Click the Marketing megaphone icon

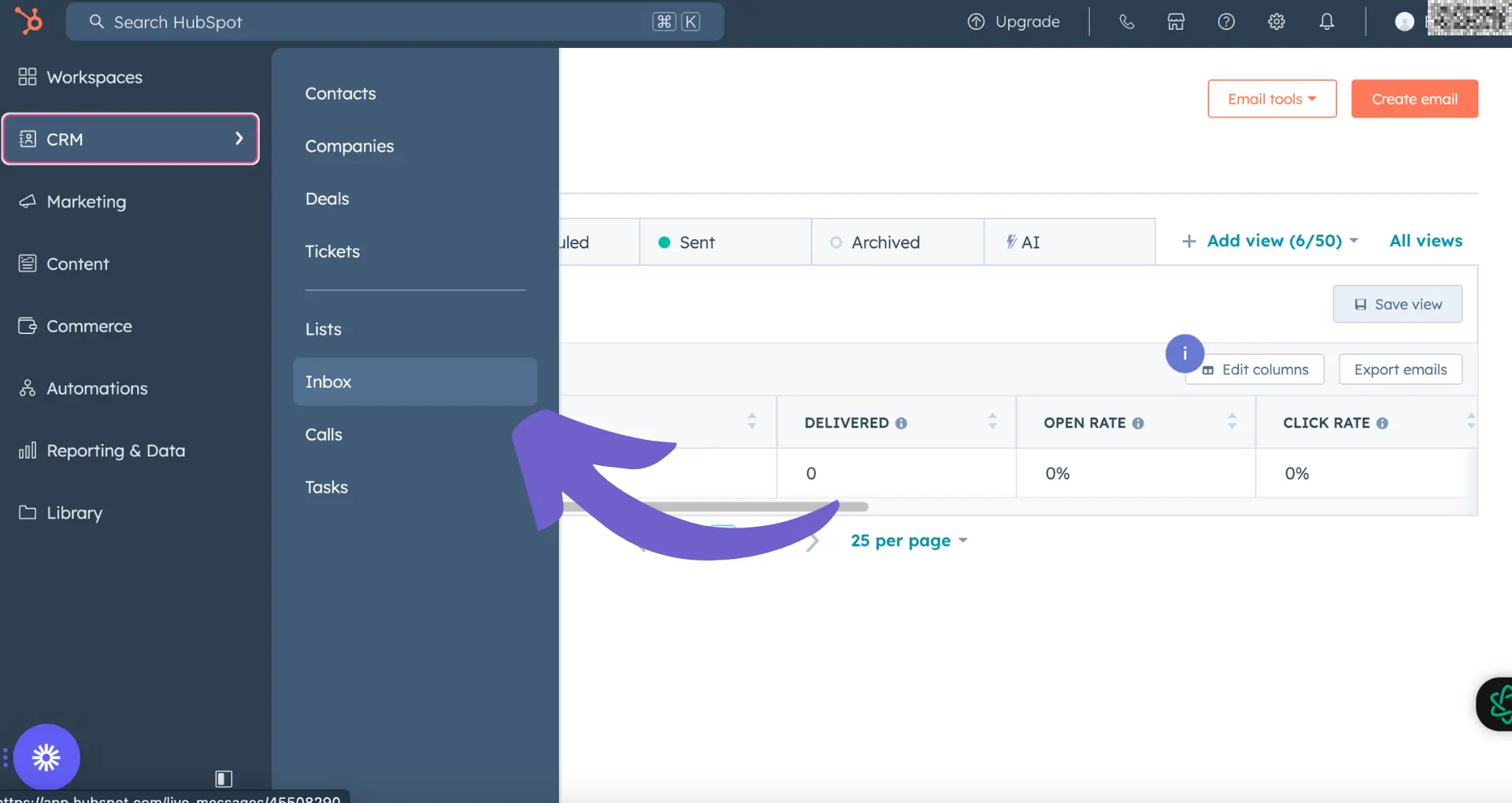[28, 201]
